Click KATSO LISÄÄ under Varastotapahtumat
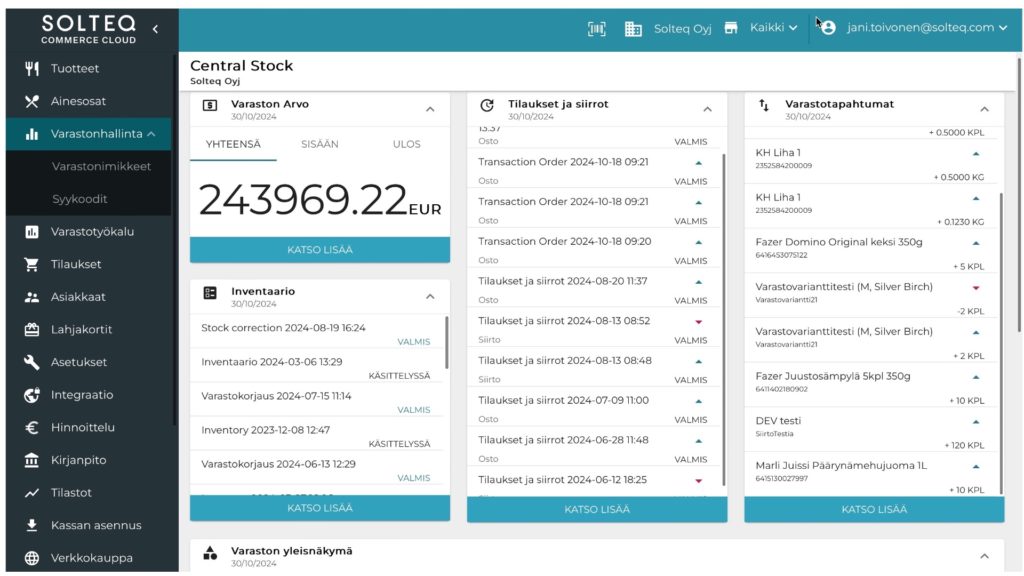Screen dimensions: 1024x576 pyautogui.click(x=874, y=509)
